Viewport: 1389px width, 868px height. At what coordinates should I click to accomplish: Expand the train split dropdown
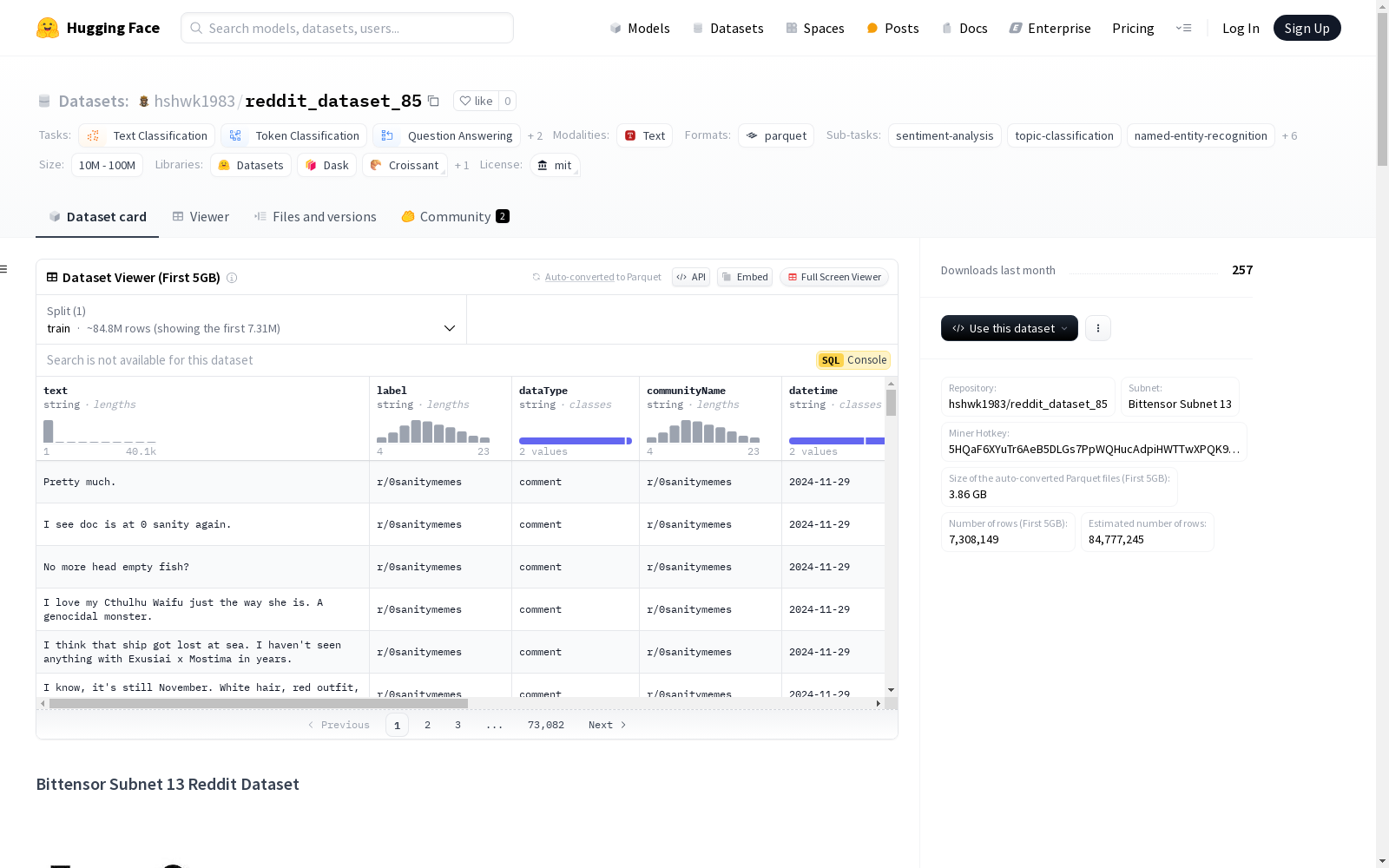pos(251,319)
